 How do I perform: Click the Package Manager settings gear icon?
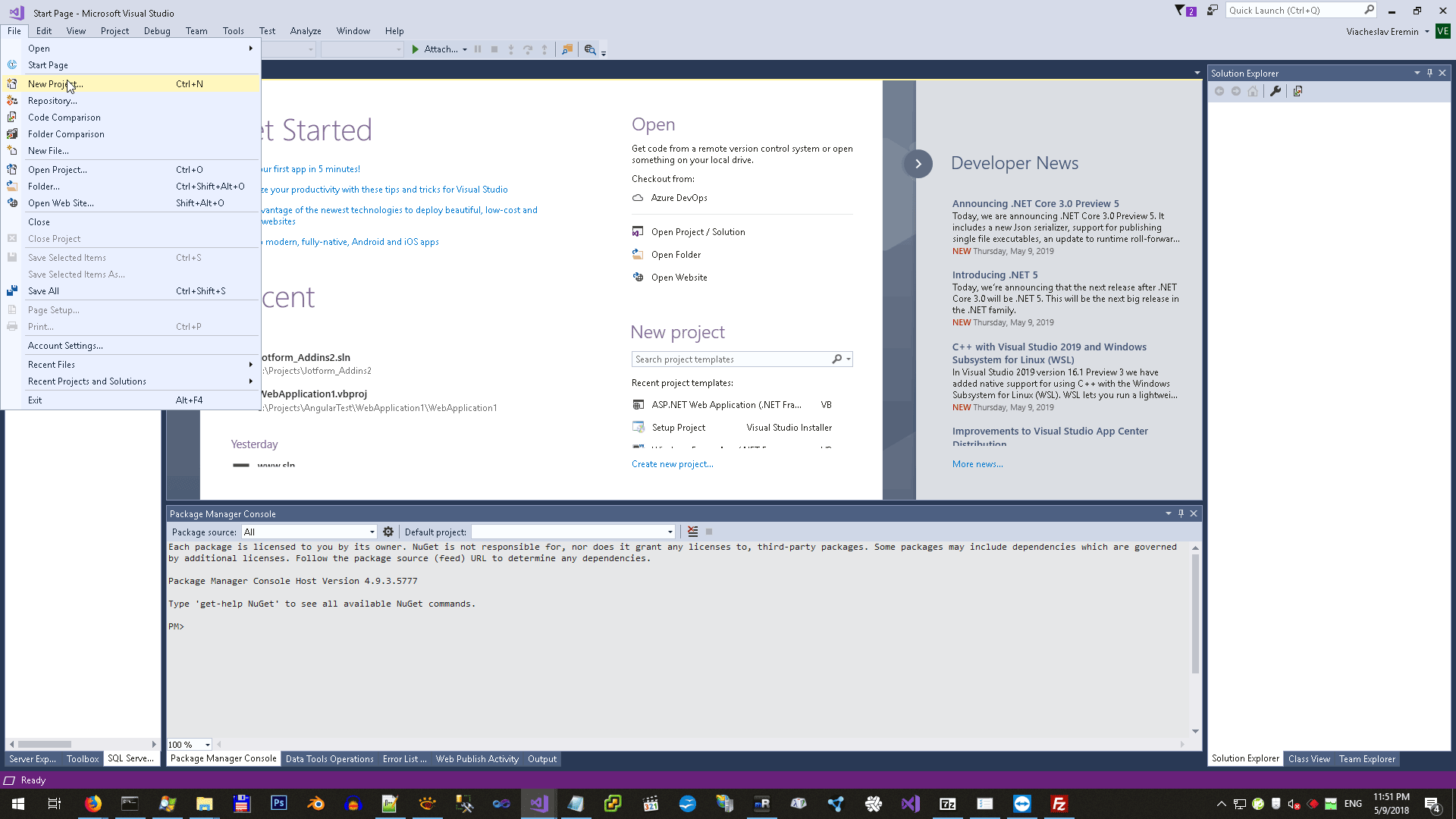(x=388, y=532)
